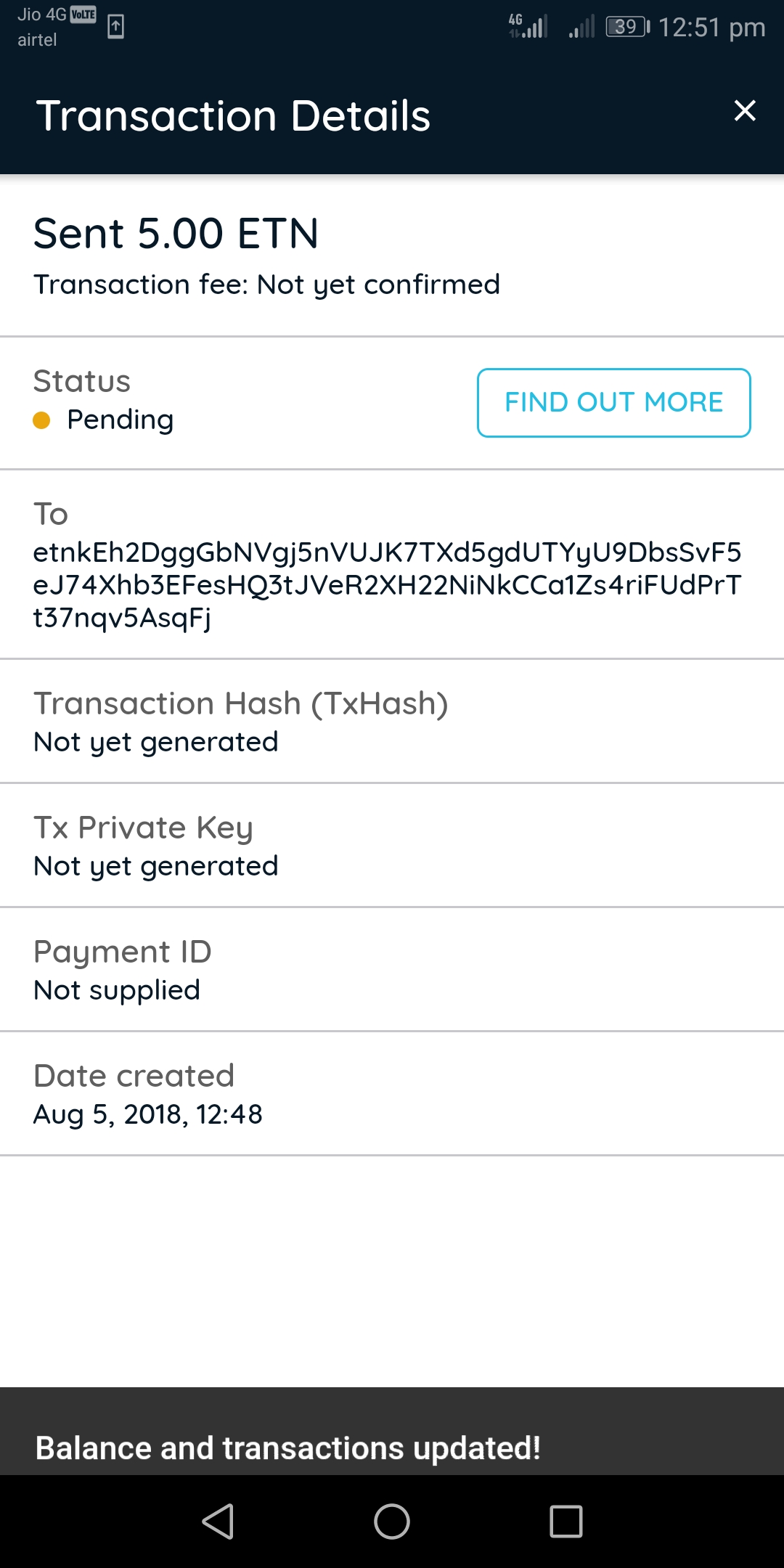This screenshot has width=784, height=1568.
Task: Tap the 'Pending' status text
Action: [121, 420]
